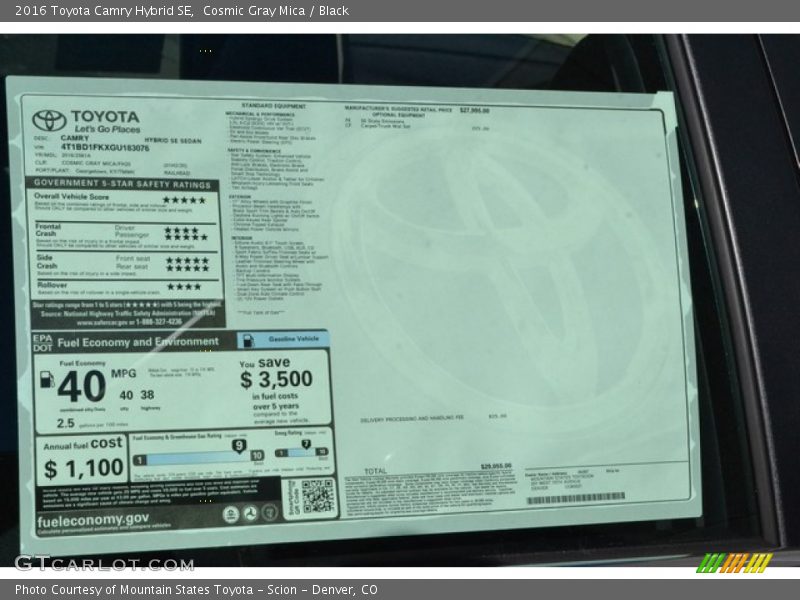Open the fueleconomy.gov link

92,520
